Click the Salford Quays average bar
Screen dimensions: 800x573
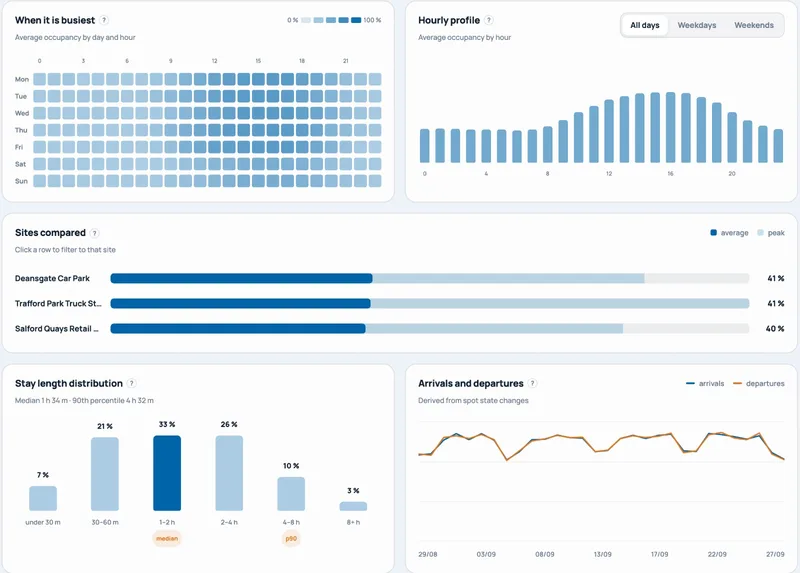click(x=238, y=329)
